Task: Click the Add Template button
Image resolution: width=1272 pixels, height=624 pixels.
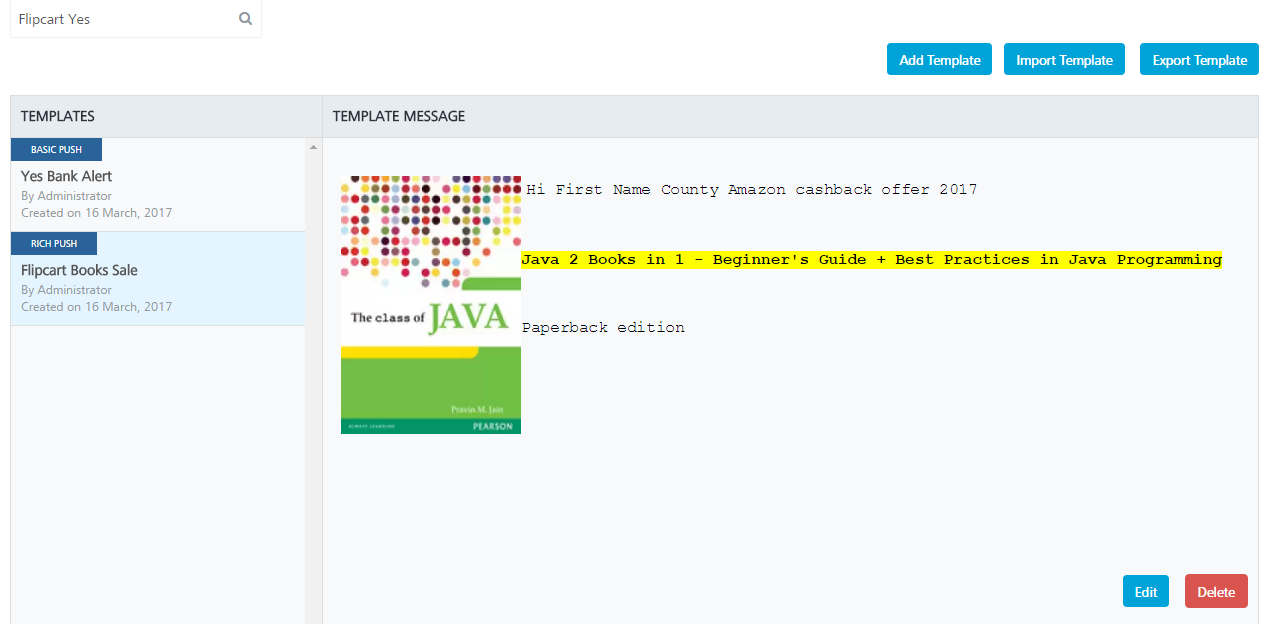Action: tap(939, 60)
